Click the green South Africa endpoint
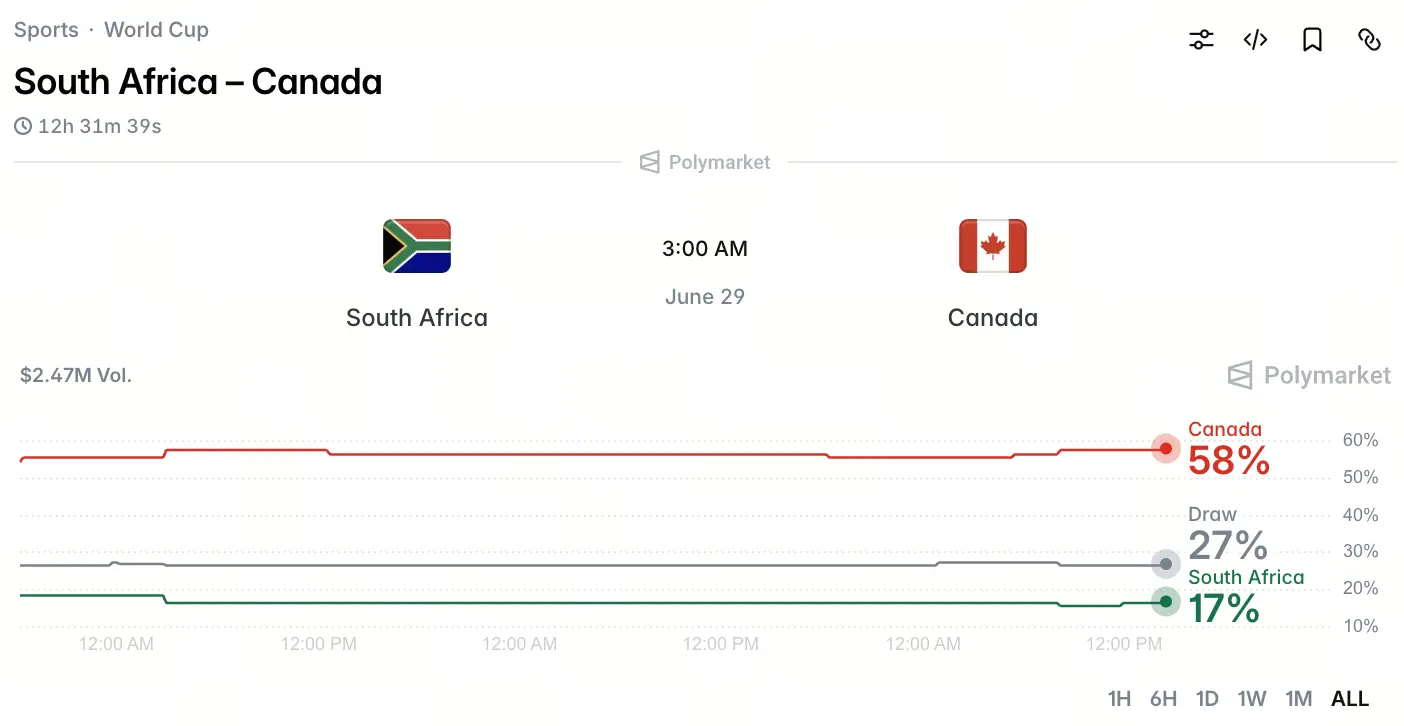 coord(1166,602)
